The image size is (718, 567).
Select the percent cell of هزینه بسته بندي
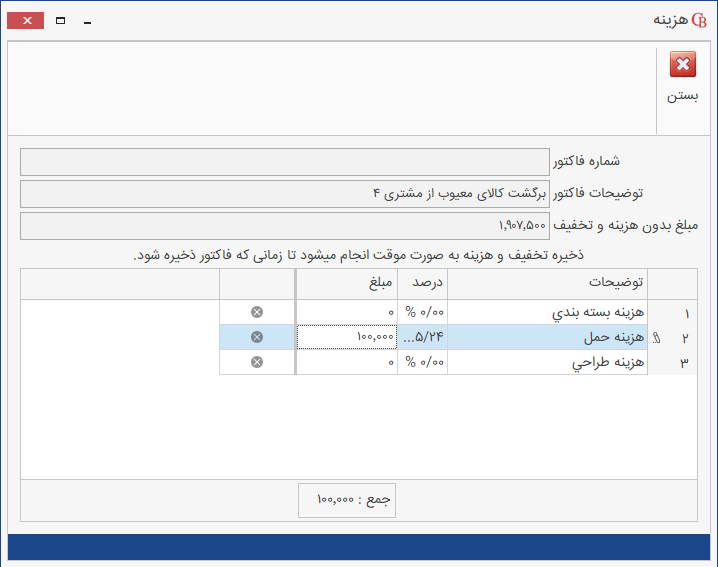[x=422, y=312]
